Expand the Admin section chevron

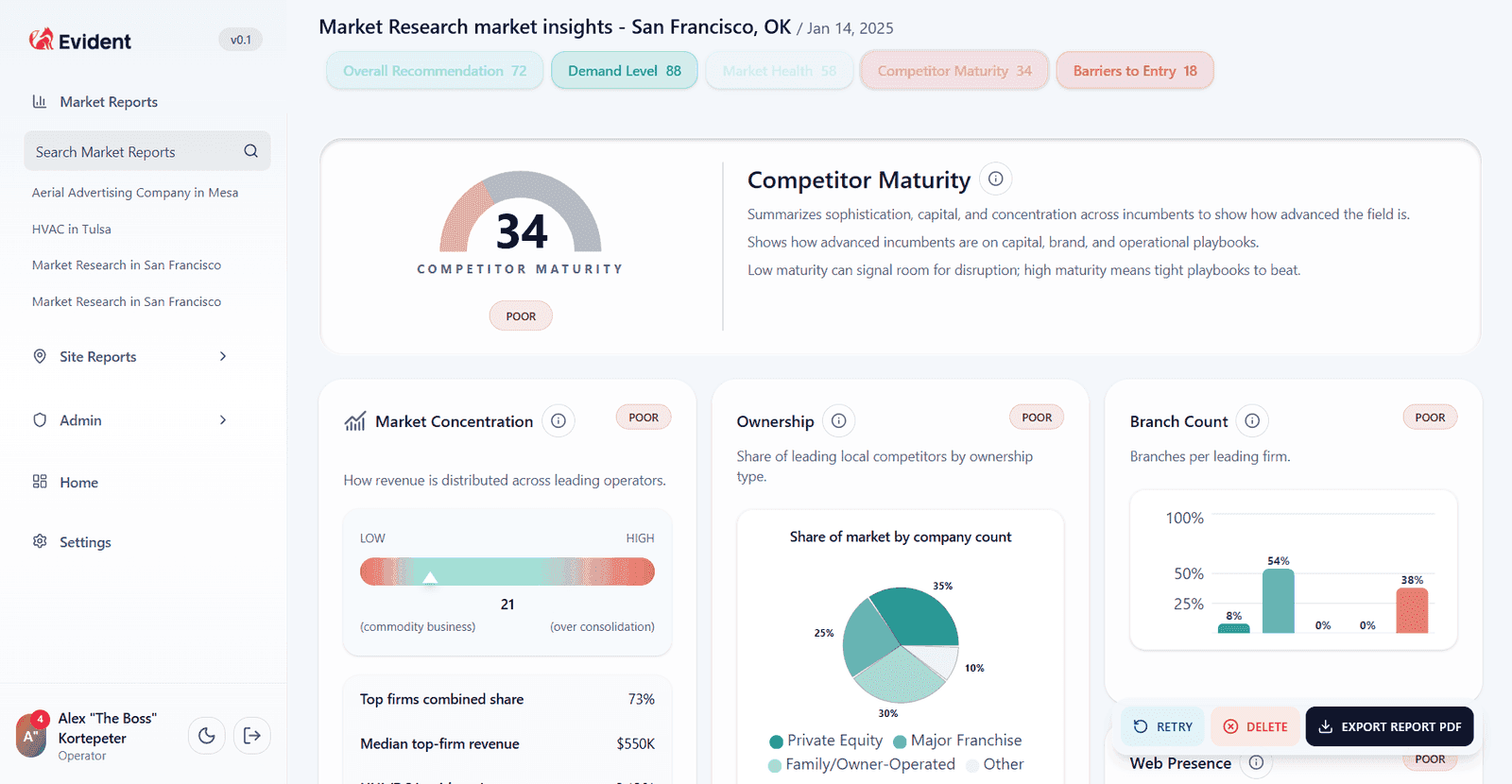[223, 420]
